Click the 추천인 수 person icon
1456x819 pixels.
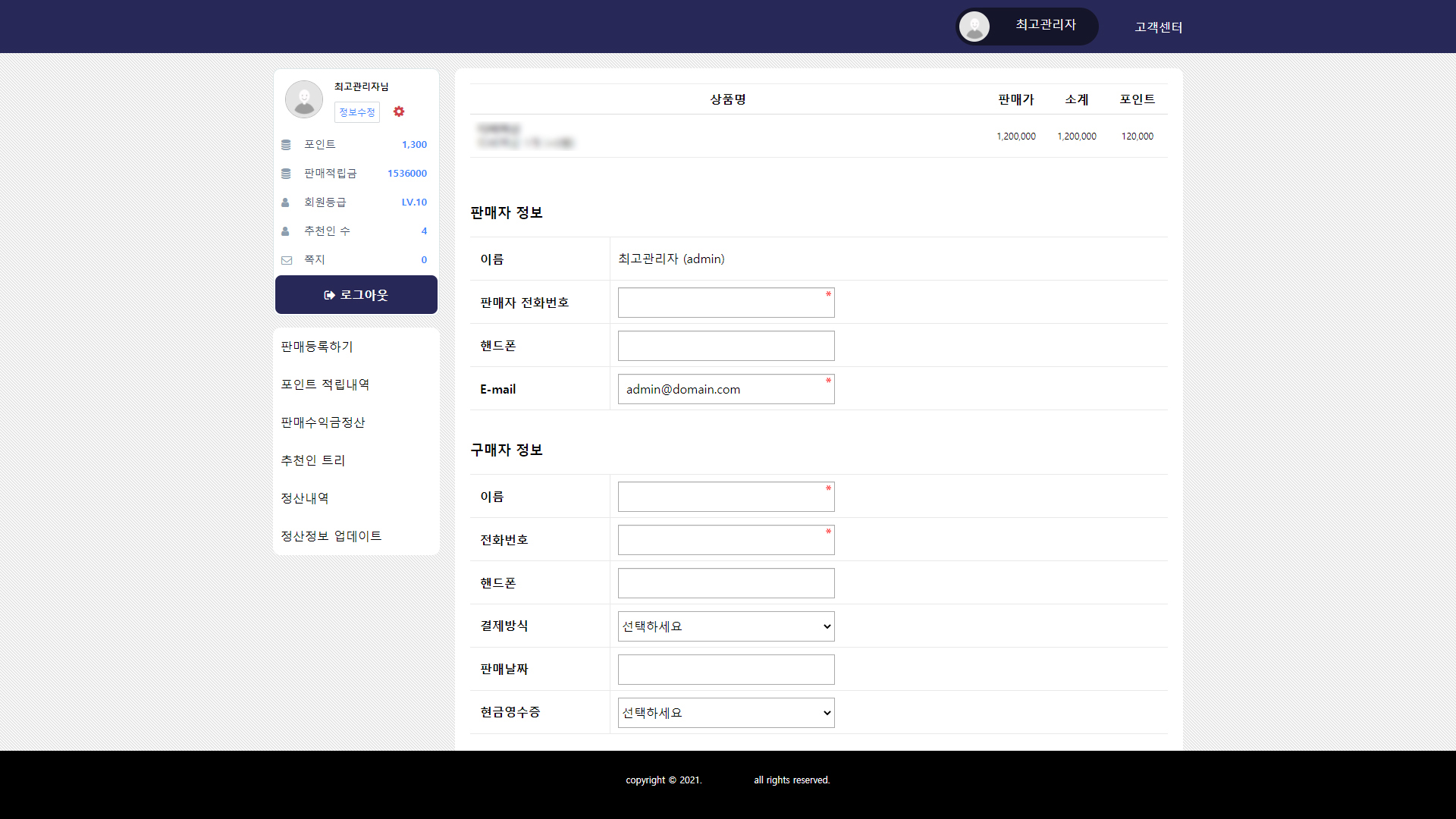[285, 231]
